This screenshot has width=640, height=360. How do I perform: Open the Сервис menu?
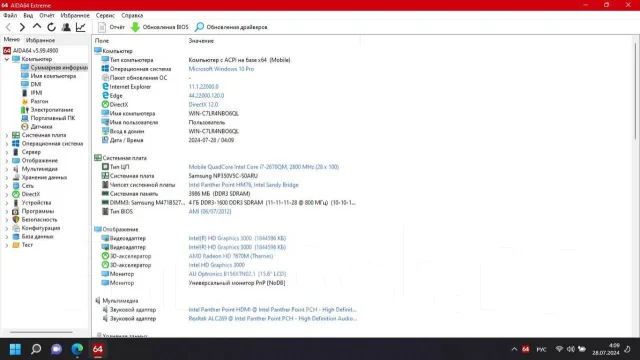coord(105,15)
